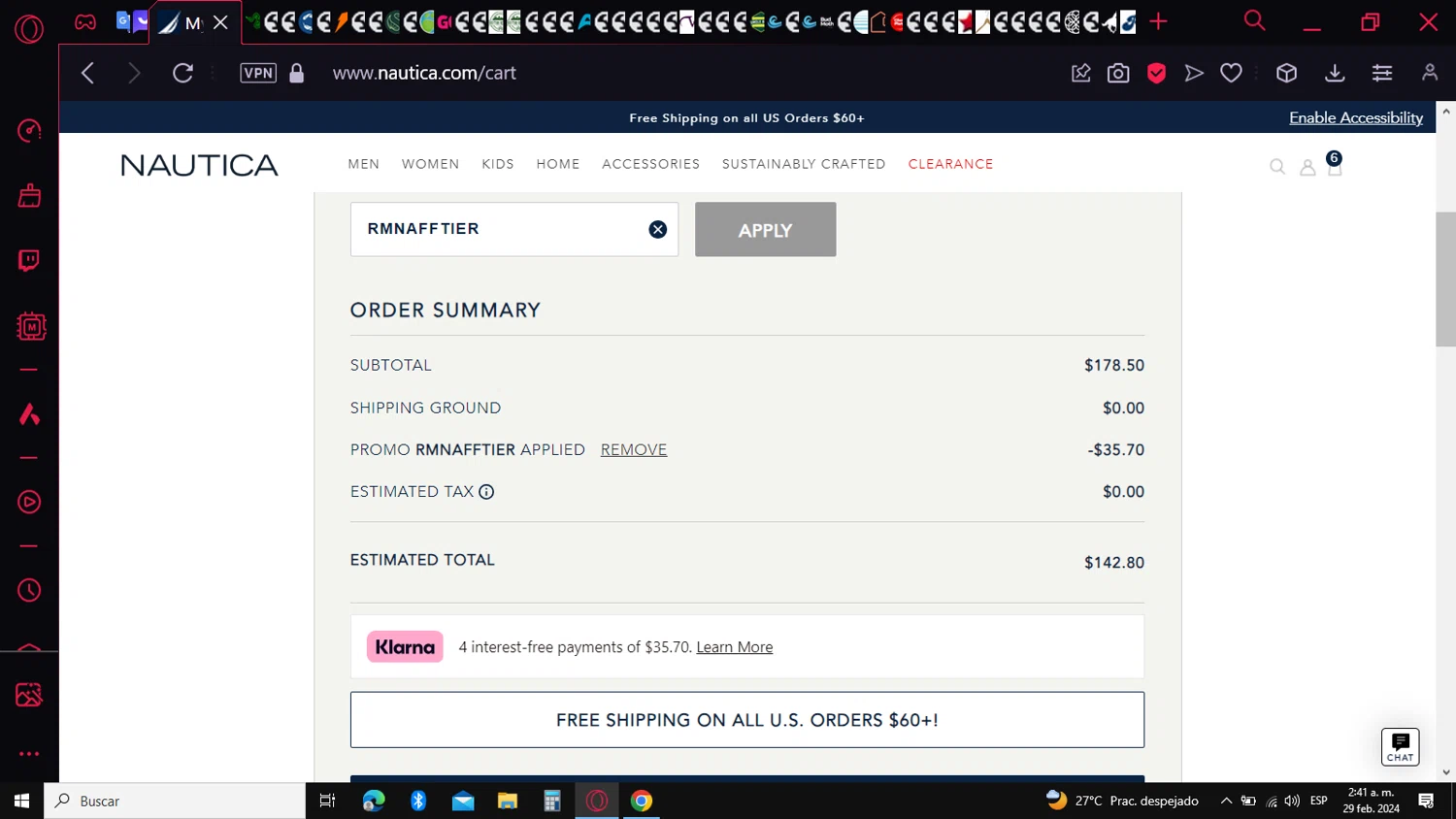Open the KIDS menu

pos(498,164)
